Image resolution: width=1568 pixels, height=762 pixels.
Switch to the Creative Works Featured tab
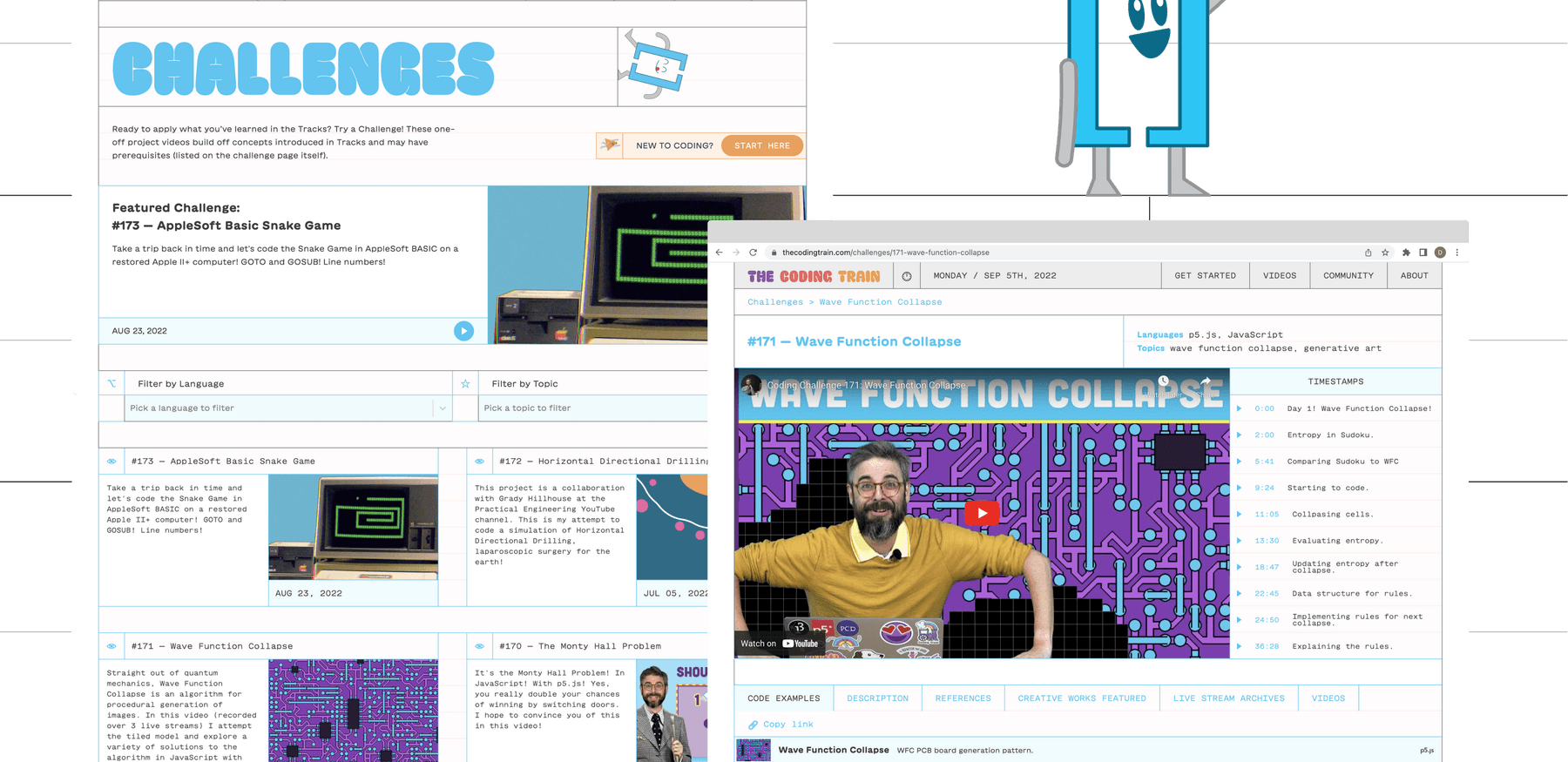click(1082, 698)
